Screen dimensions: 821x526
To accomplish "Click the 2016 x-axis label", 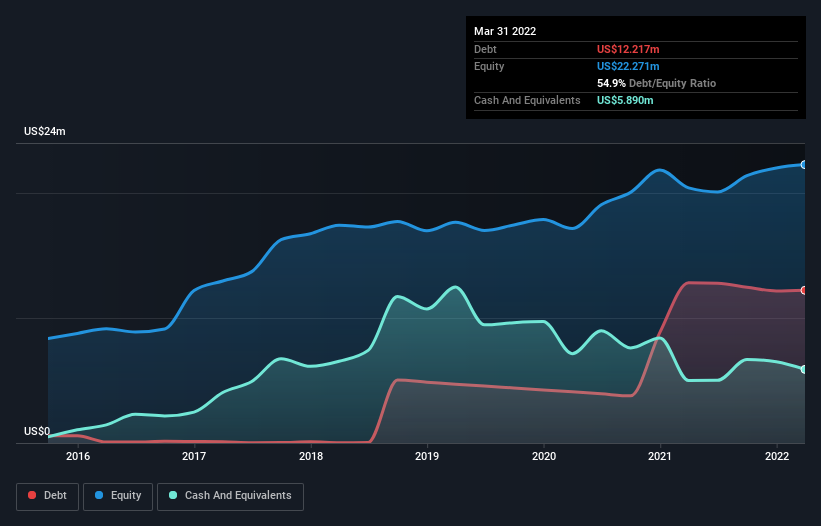I will pyautogui.click(x=78, y=456).
